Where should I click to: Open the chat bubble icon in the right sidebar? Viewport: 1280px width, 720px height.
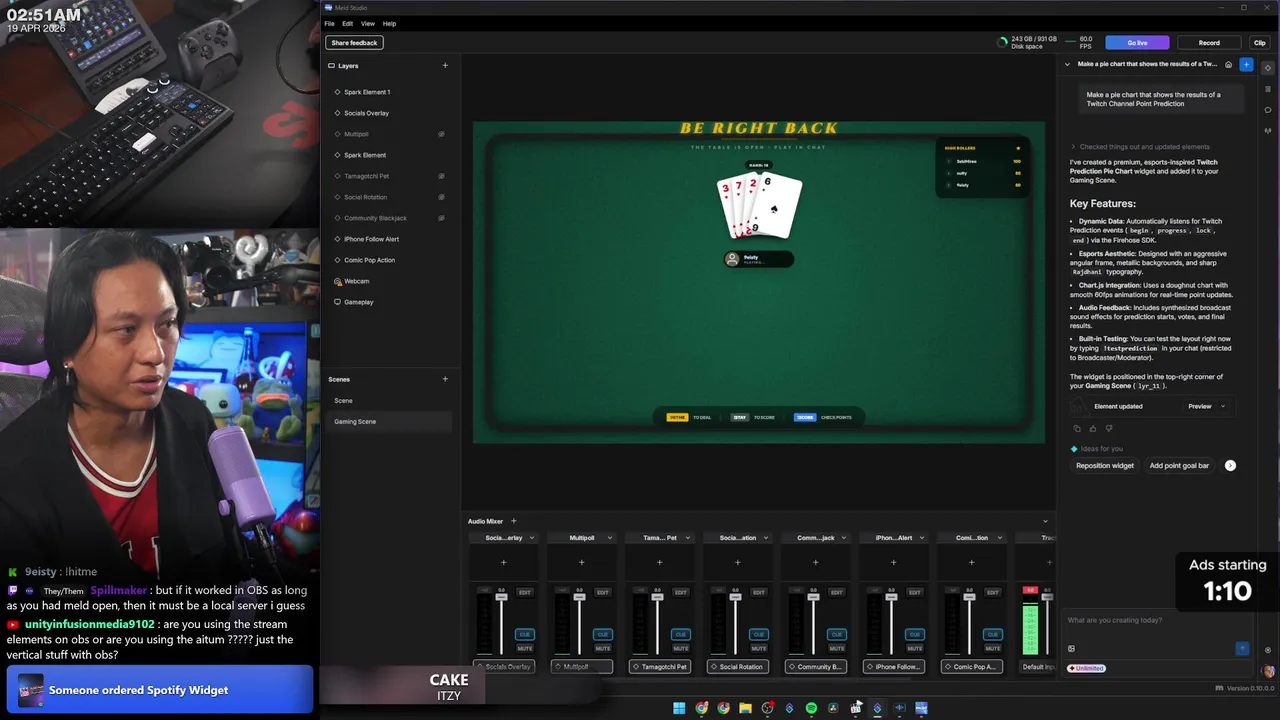(x=1268, y=110)
